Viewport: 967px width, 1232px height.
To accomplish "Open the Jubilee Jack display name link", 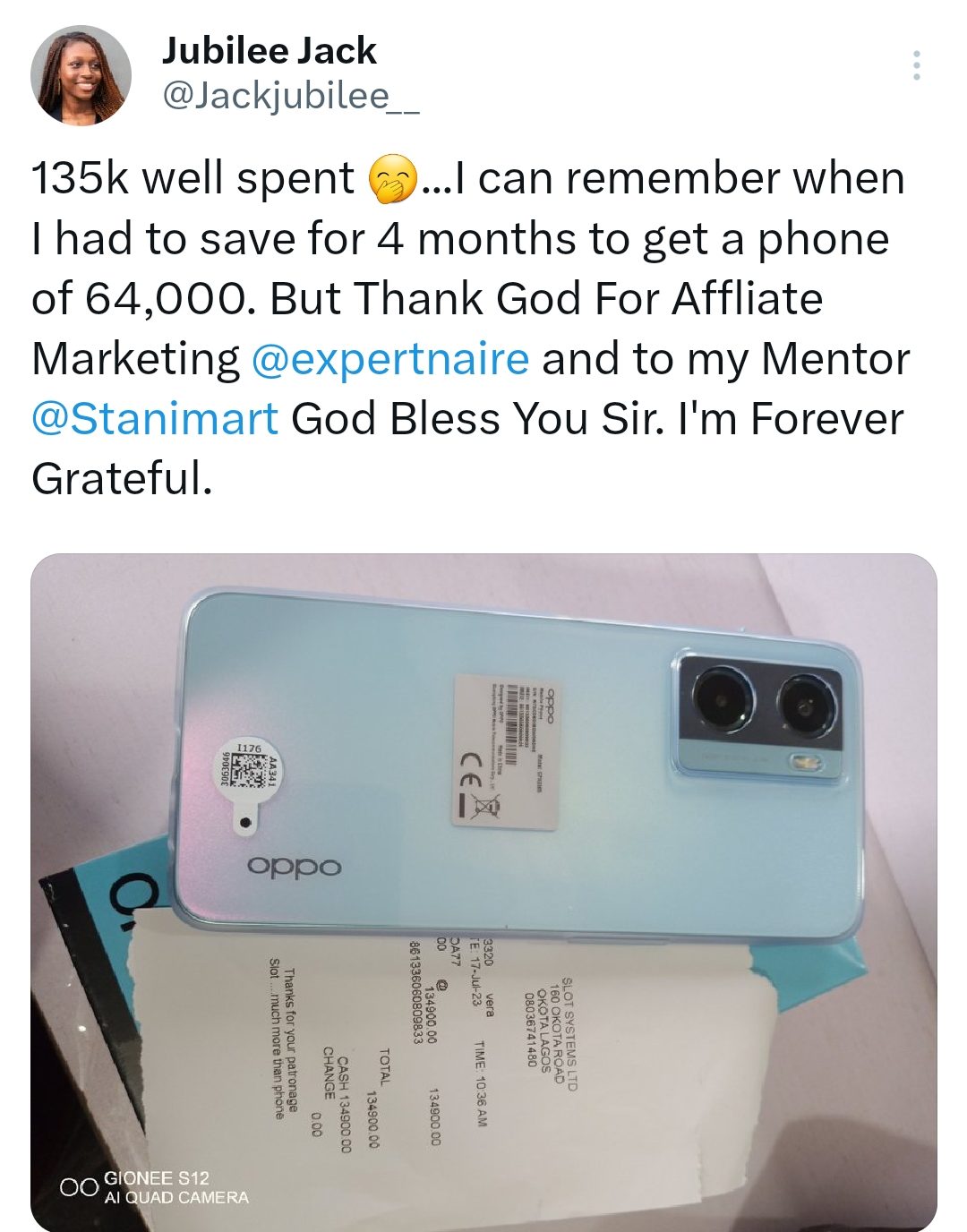I will tap(269, 51).
